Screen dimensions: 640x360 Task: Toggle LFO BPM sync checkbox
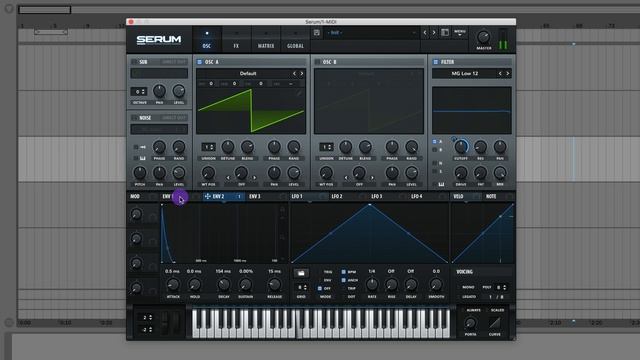(x=344, y=271)
